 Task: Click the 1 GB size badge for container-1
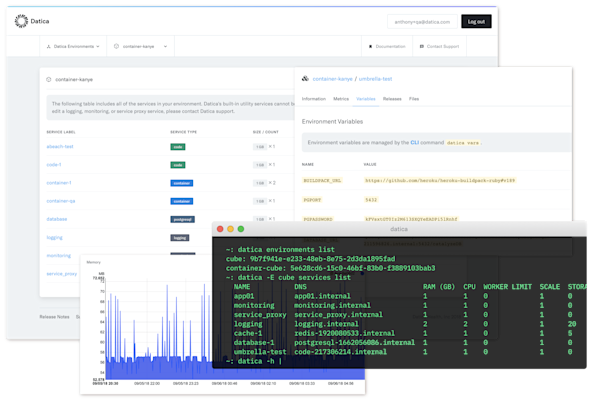pyautogui.click(x=260, y=183)
